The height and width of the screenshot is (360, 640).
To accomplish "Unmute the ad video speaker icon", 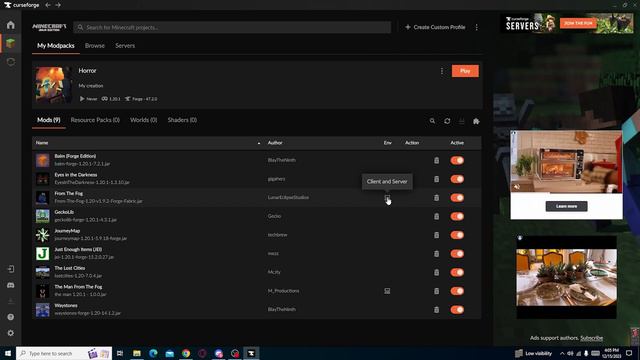I will 517,187.
